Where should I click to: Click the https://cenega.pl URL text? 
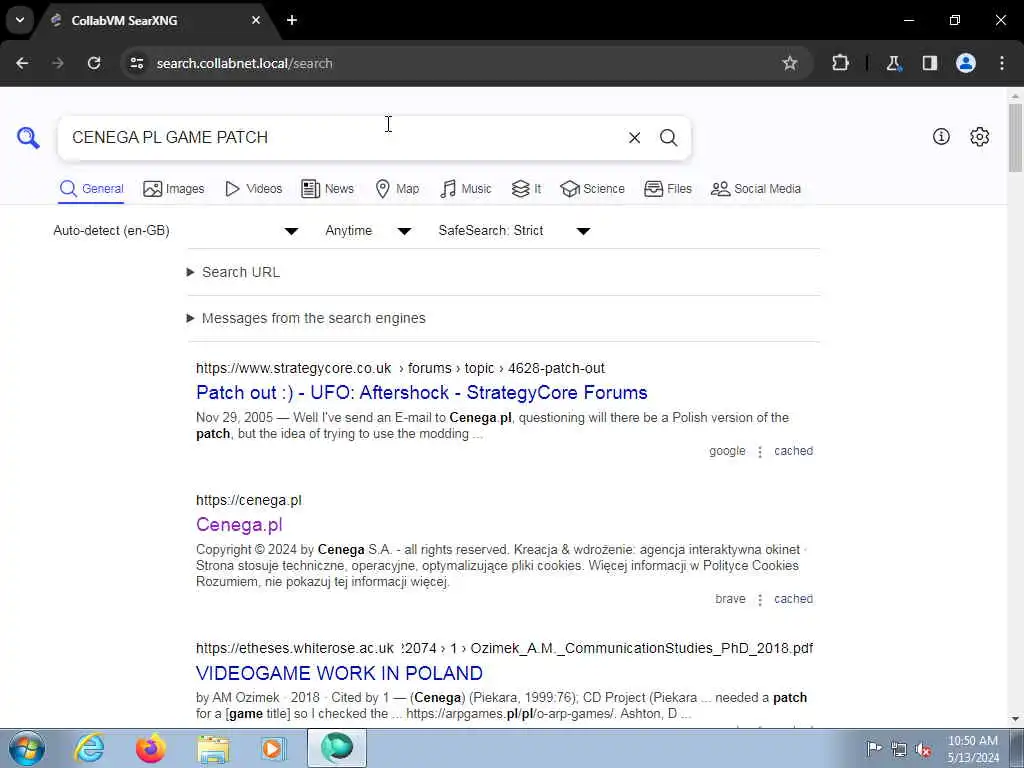coord(249,500)
